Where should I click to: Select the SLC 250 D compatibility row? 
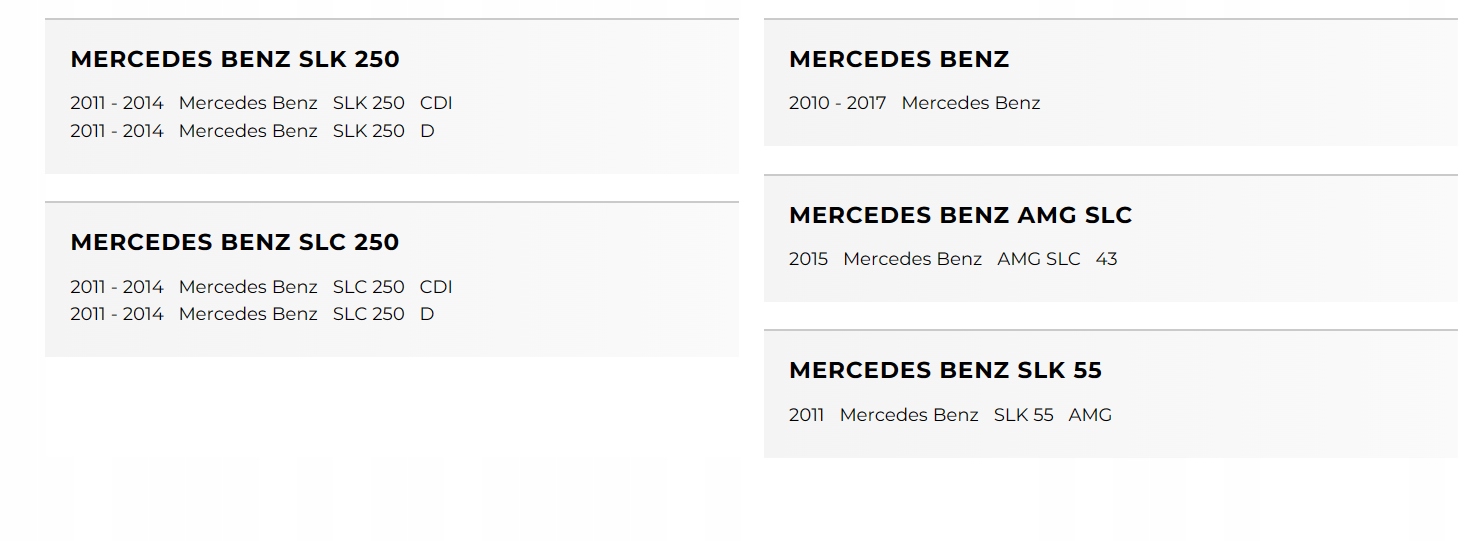pyautogui.click(x=252, y=314)
